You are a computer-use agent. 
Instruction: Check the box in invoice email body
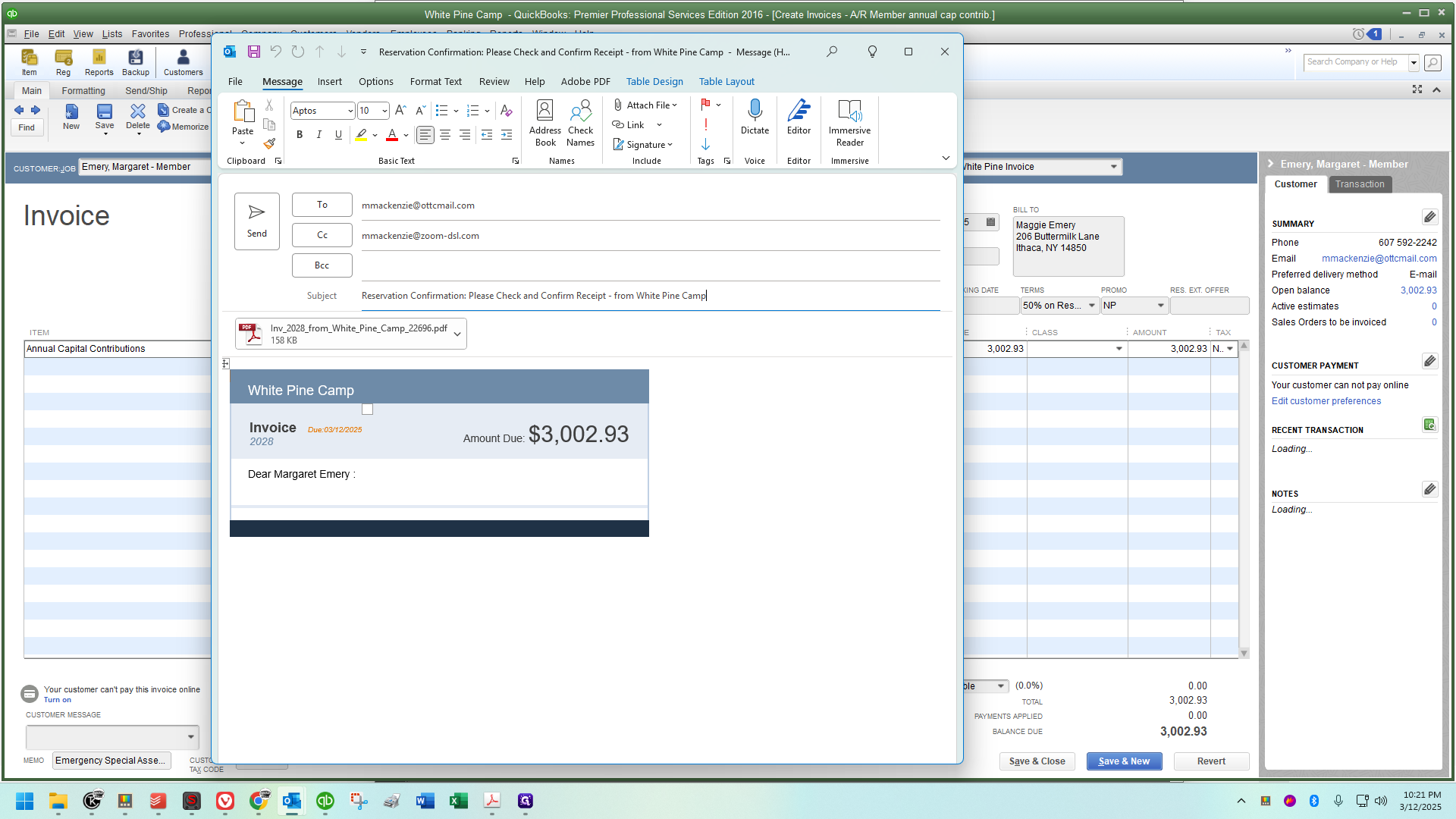click(367, 409)
